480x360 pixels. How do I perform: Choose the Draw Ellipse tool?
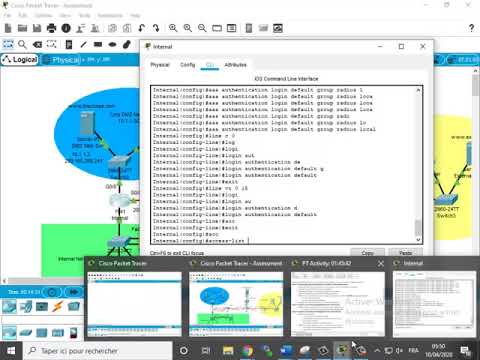(x=112, y=44)
